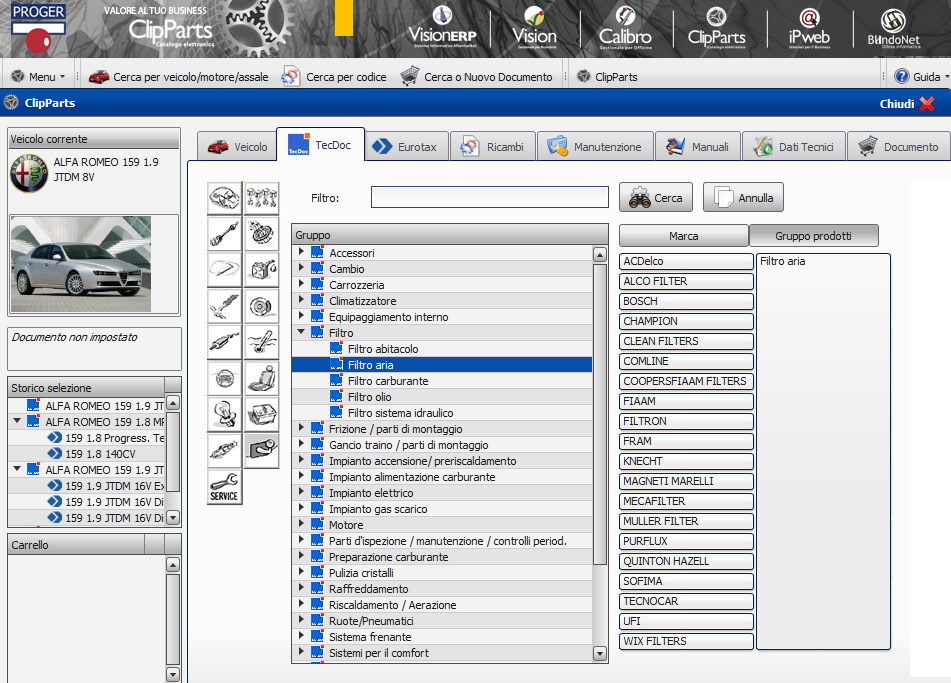Select the windscreen wiper category icon

(x=224, y=270)
